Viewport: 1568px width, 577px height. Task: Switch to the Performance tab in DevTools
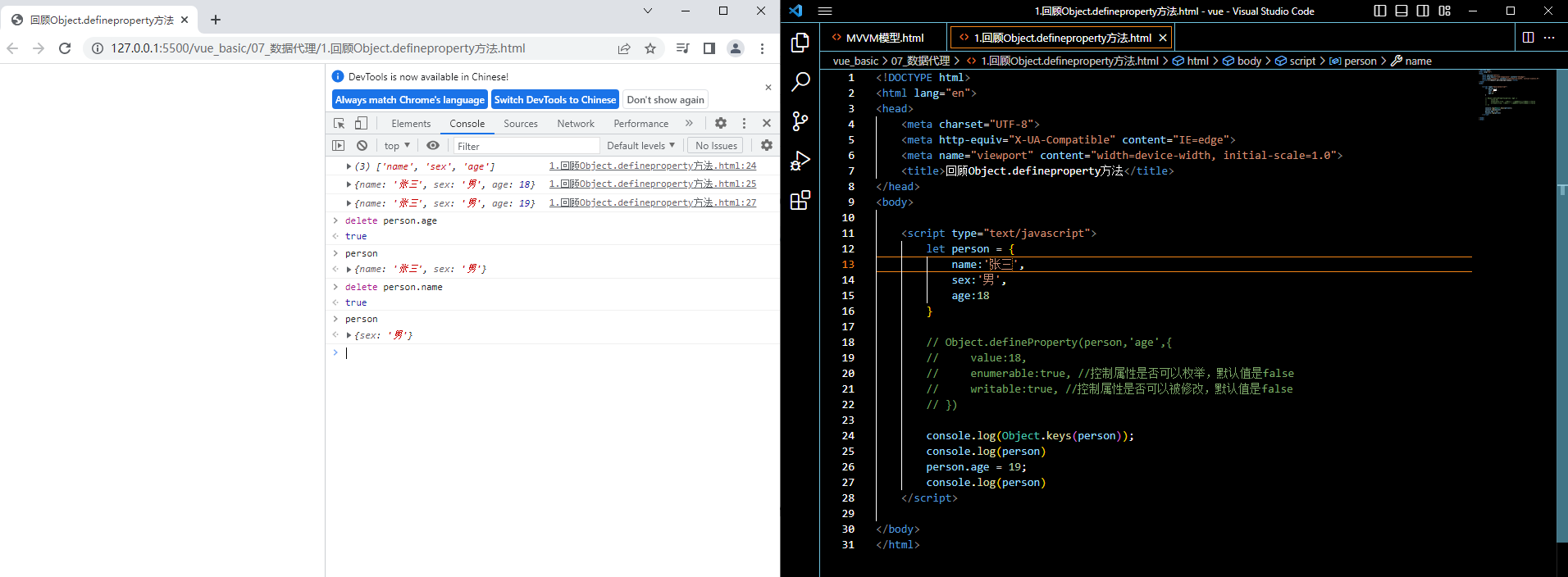[641, 123]
